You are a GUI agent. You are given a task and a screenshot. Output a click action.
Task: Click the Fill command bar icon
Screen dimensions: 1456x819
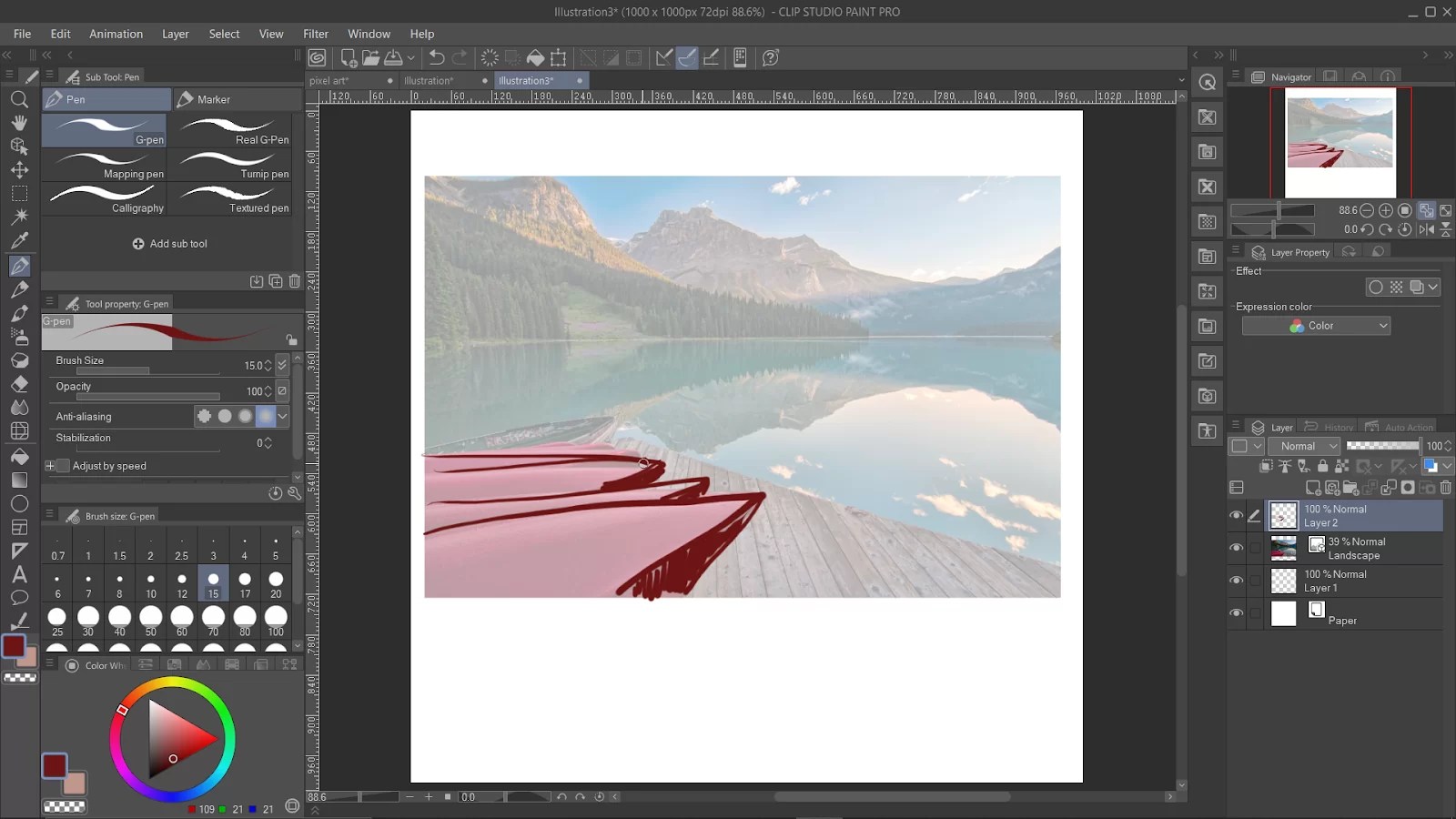coord(536,58)
